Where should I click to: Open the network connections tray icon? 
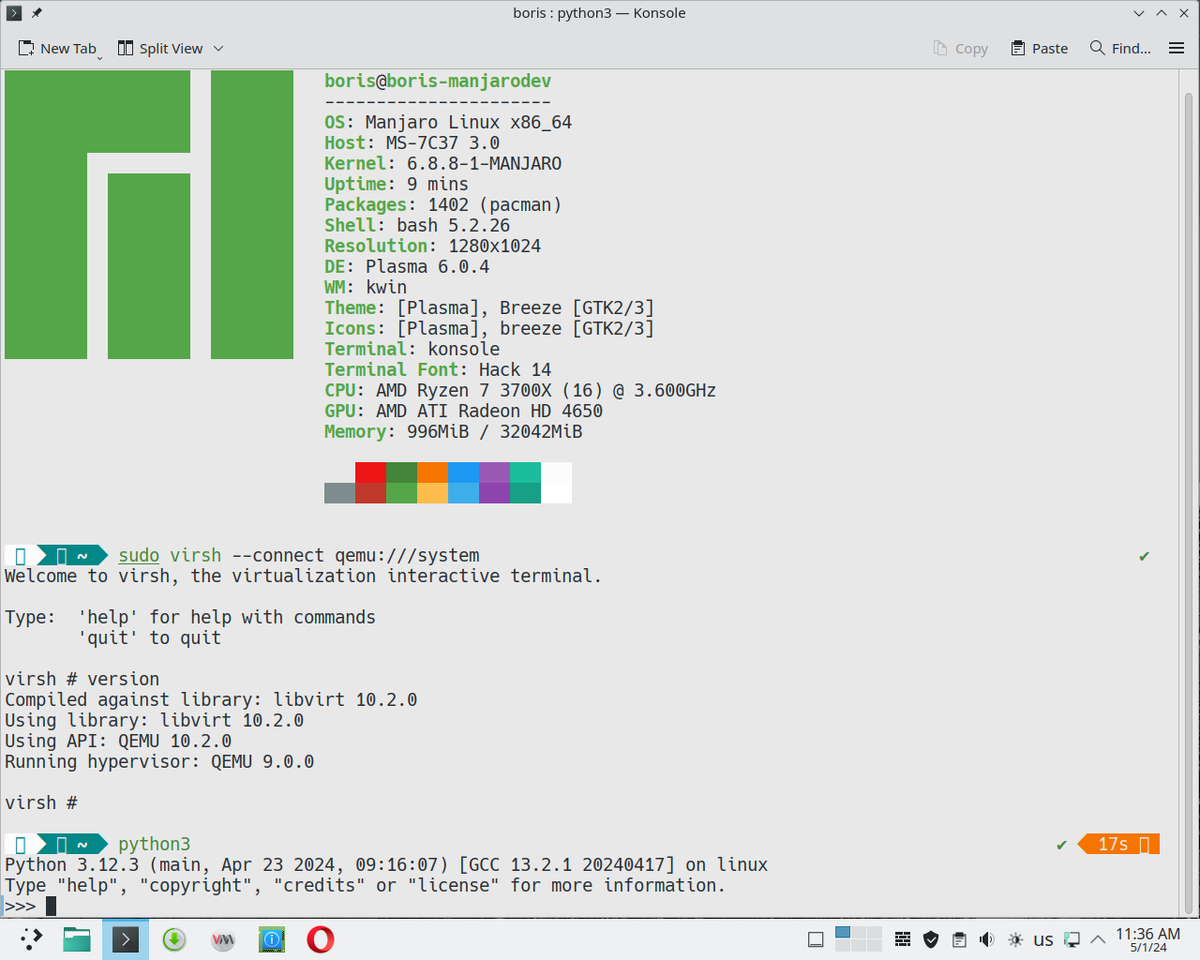coord(1072,940)
